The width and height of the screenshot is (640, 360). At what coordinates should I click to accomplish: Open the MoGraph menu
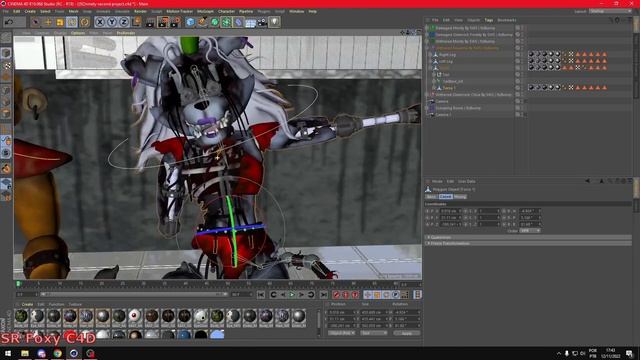click(205, 11)
